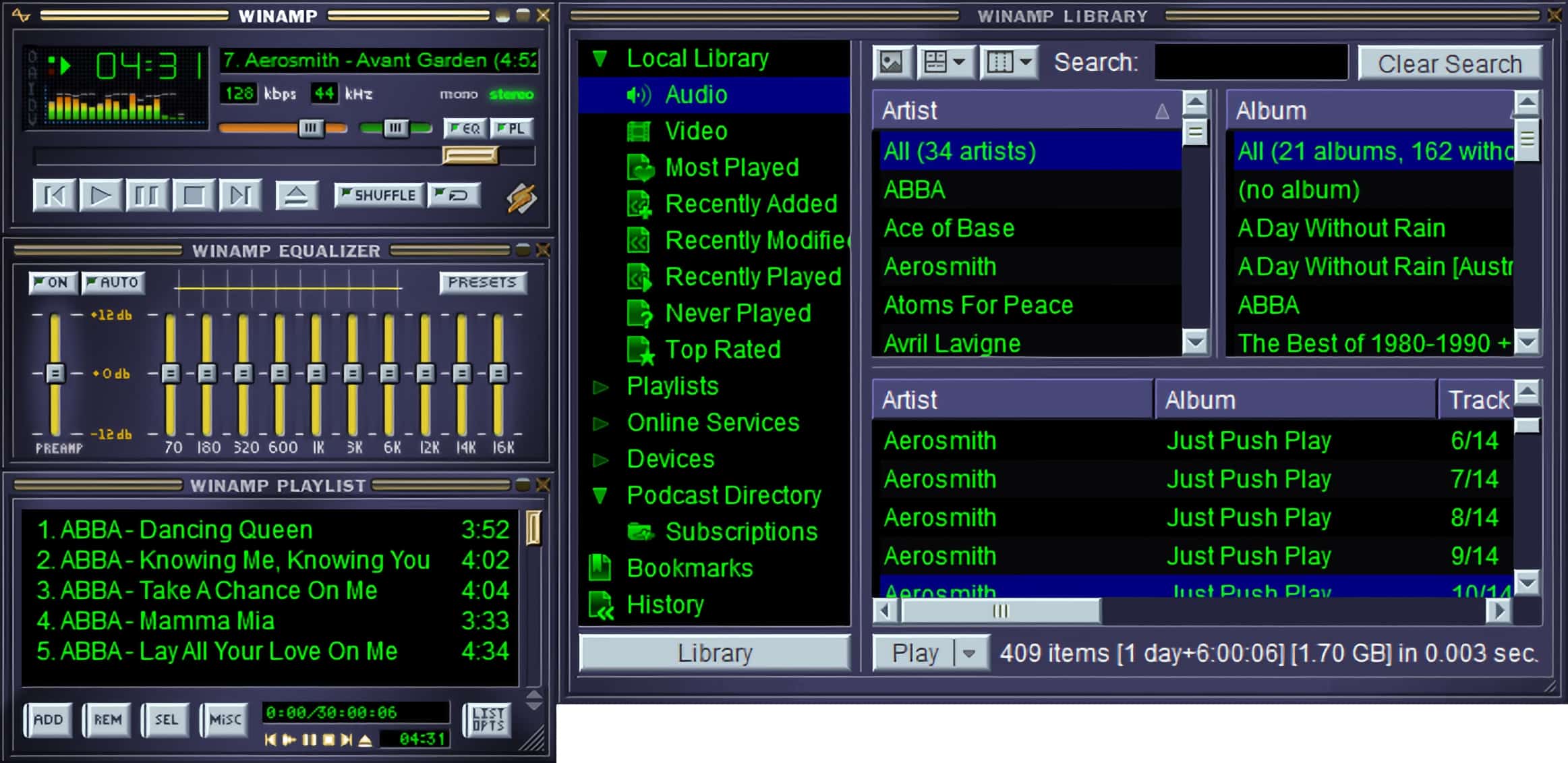Expand the Online Services tree node

(x=600, y=423)
